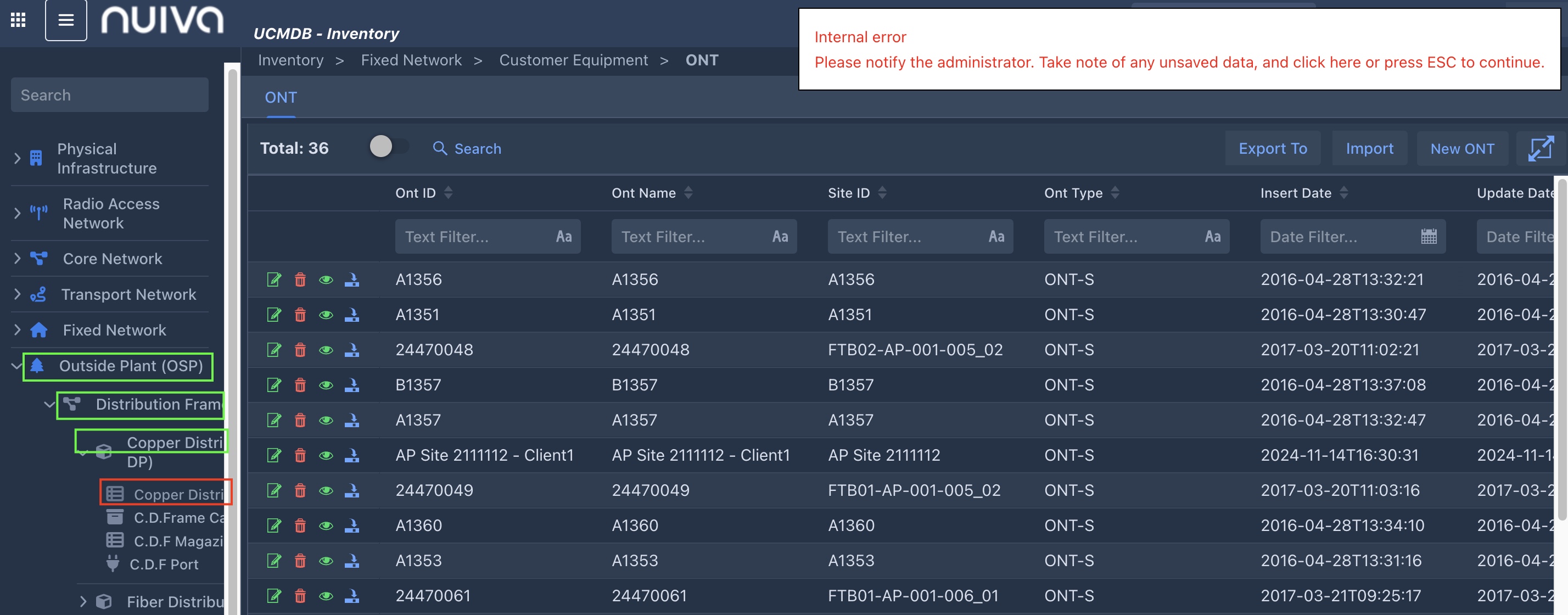
Task: Open Insert Date calendar picker icon
Action: pyautogui.click(x=1429, y=236)
